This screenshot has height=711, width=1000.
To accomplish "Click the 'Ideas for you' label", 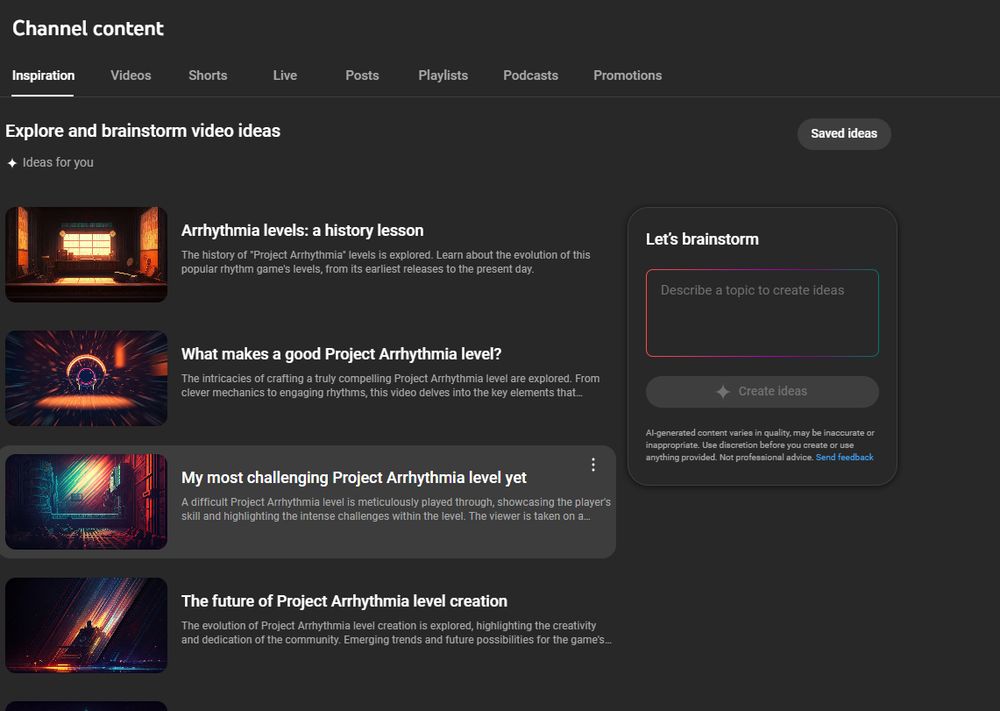I will (58, 163).
